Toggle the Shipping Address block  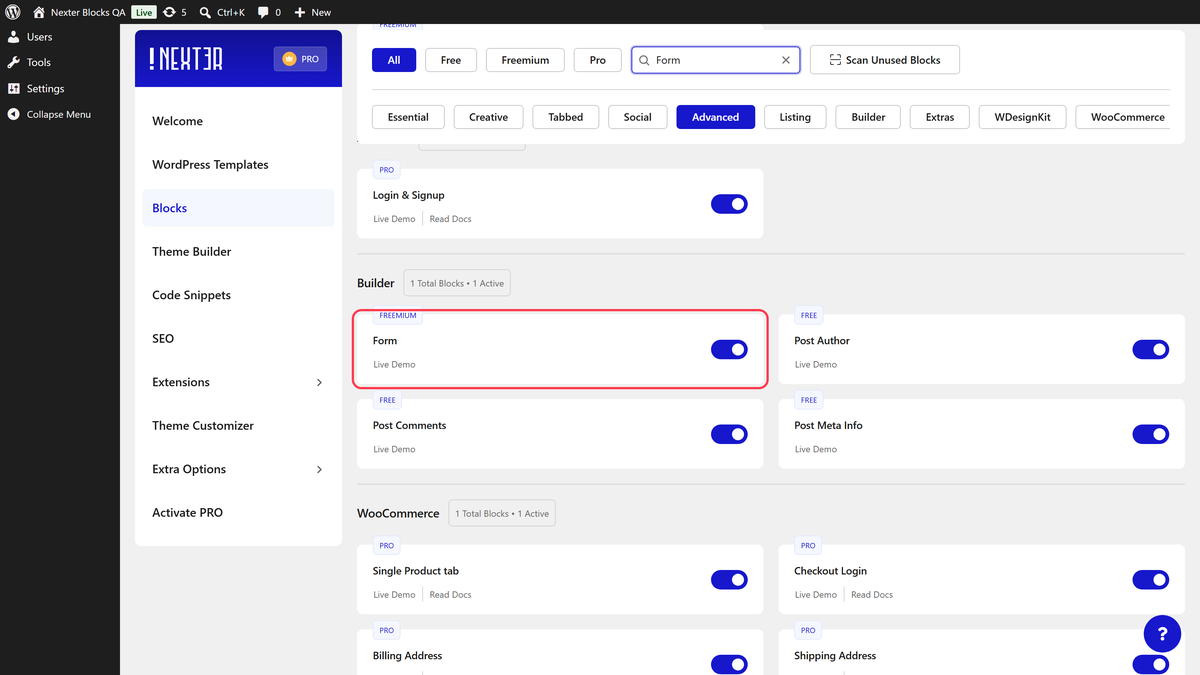1151,664
